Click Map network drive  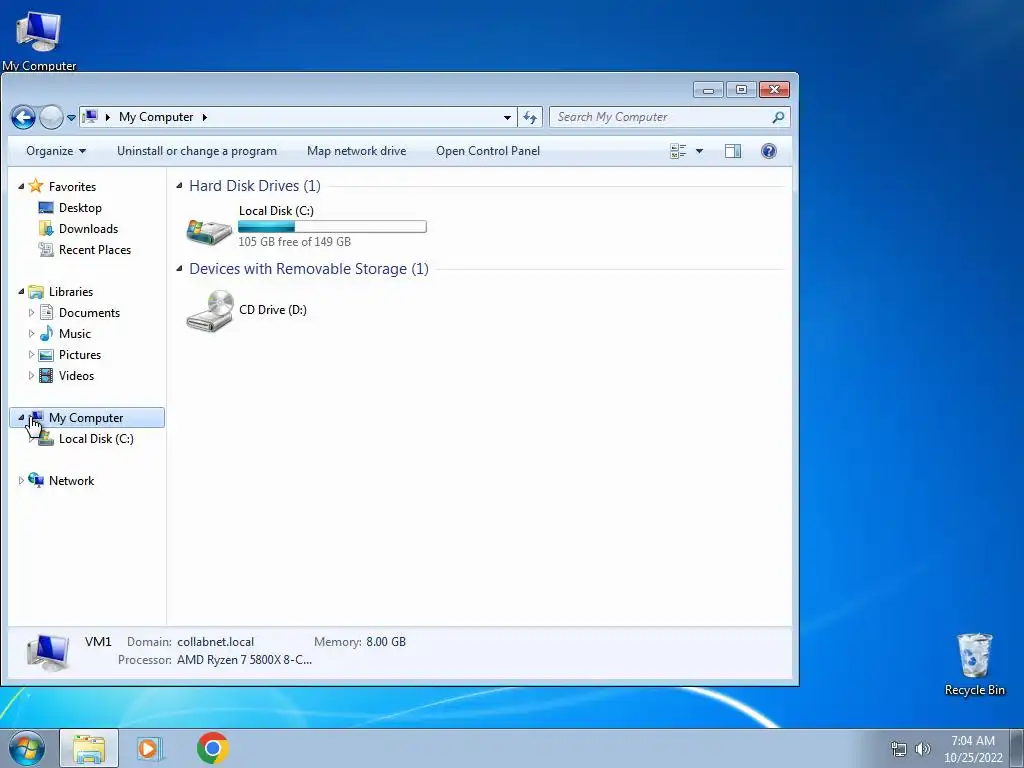coord(357,151)
